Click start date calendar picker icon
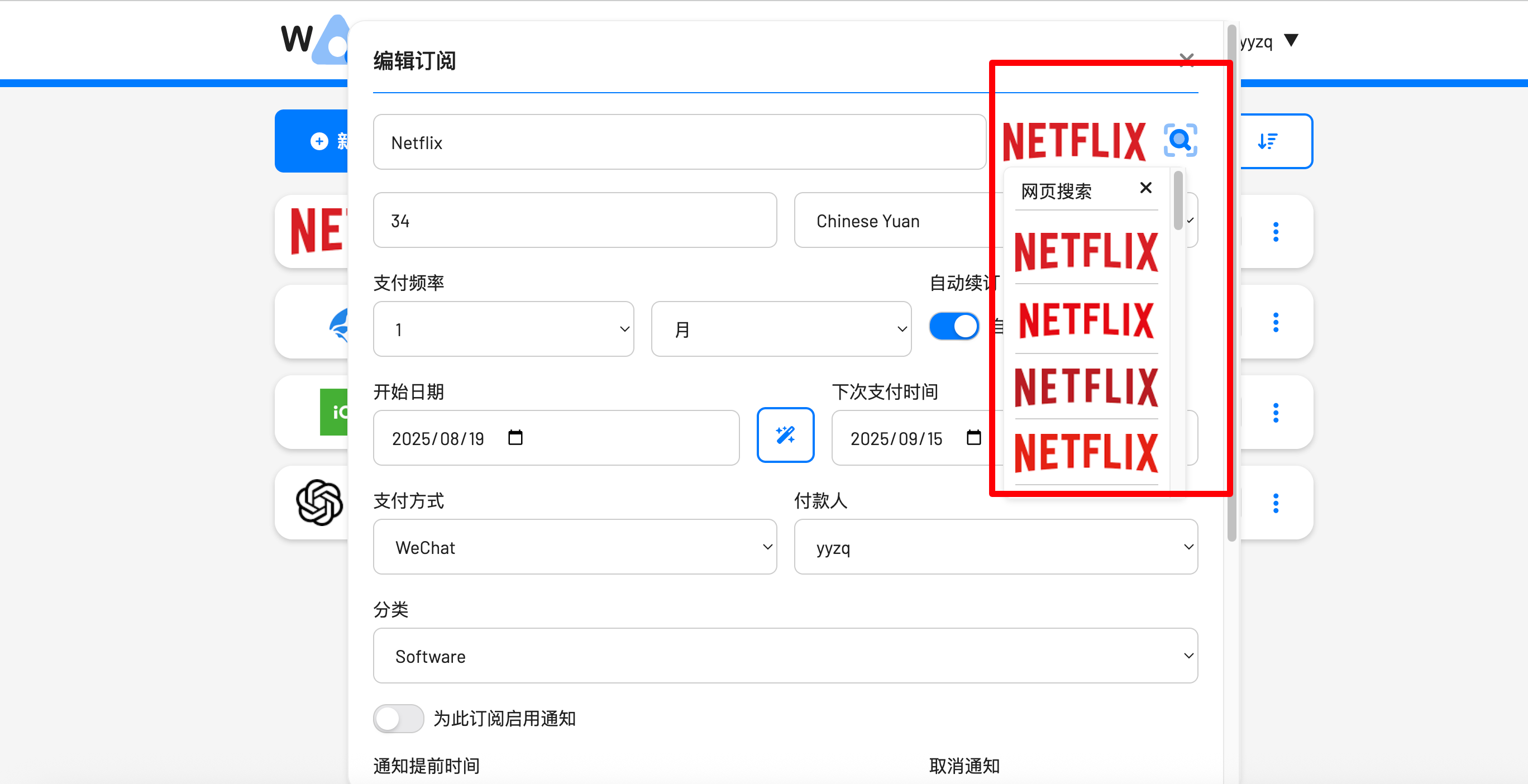Screen dimensions: 1528x784 pos(515,438)
